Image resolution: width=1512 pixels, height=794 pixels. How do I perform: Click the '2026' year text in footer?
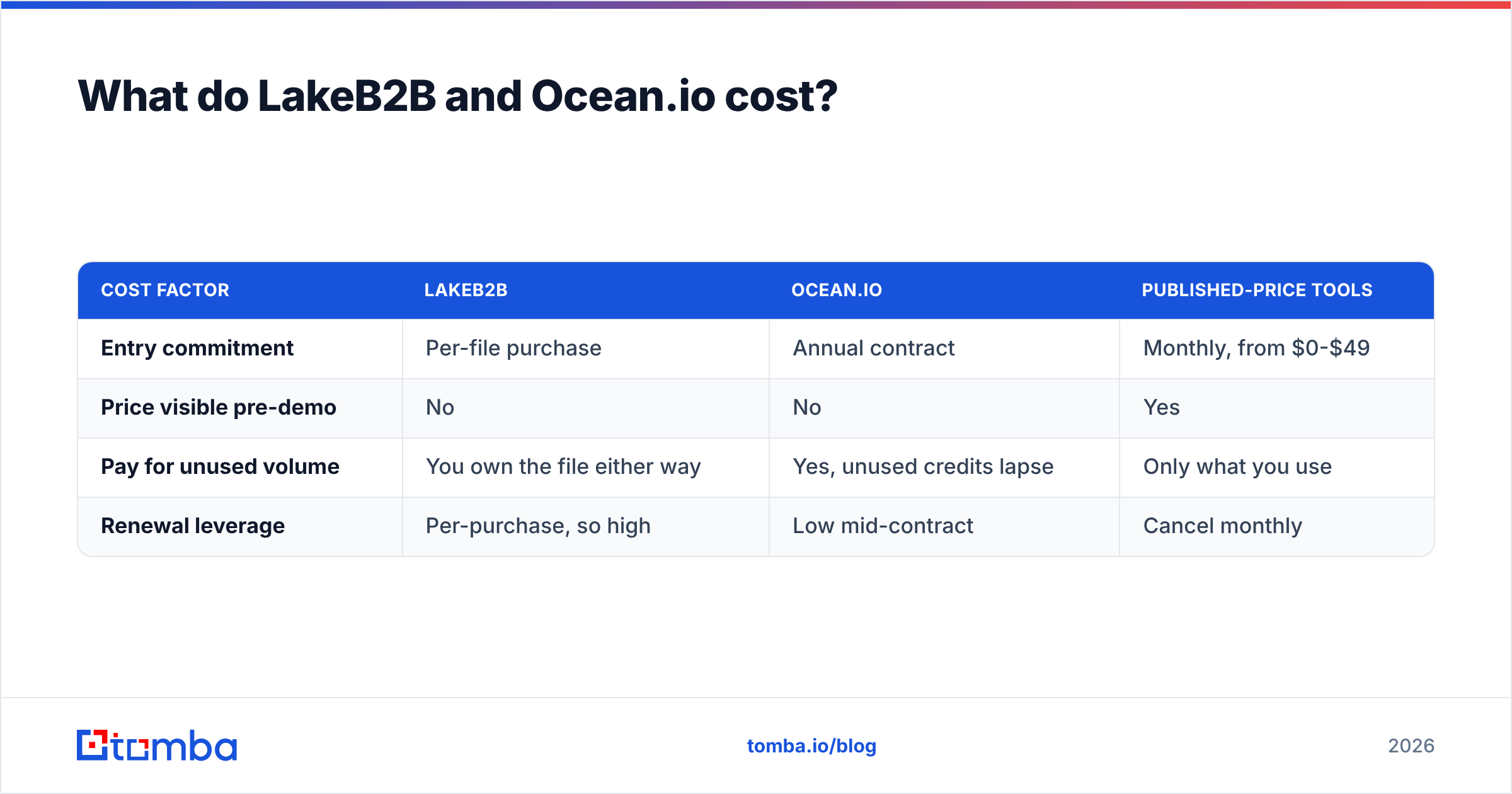pyautogui.click(x=1411, y=746)
